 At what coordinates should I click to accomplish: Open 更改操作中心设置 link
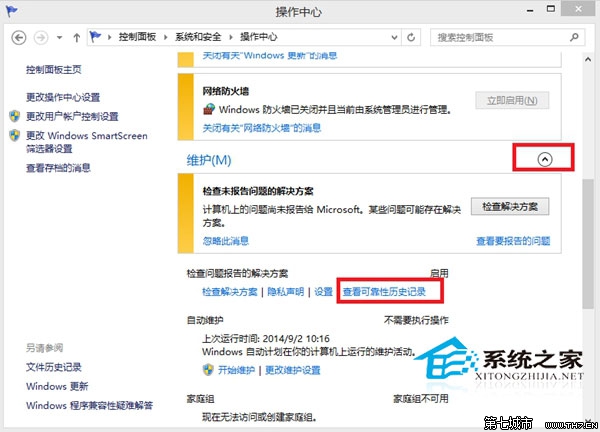(63, 97)
